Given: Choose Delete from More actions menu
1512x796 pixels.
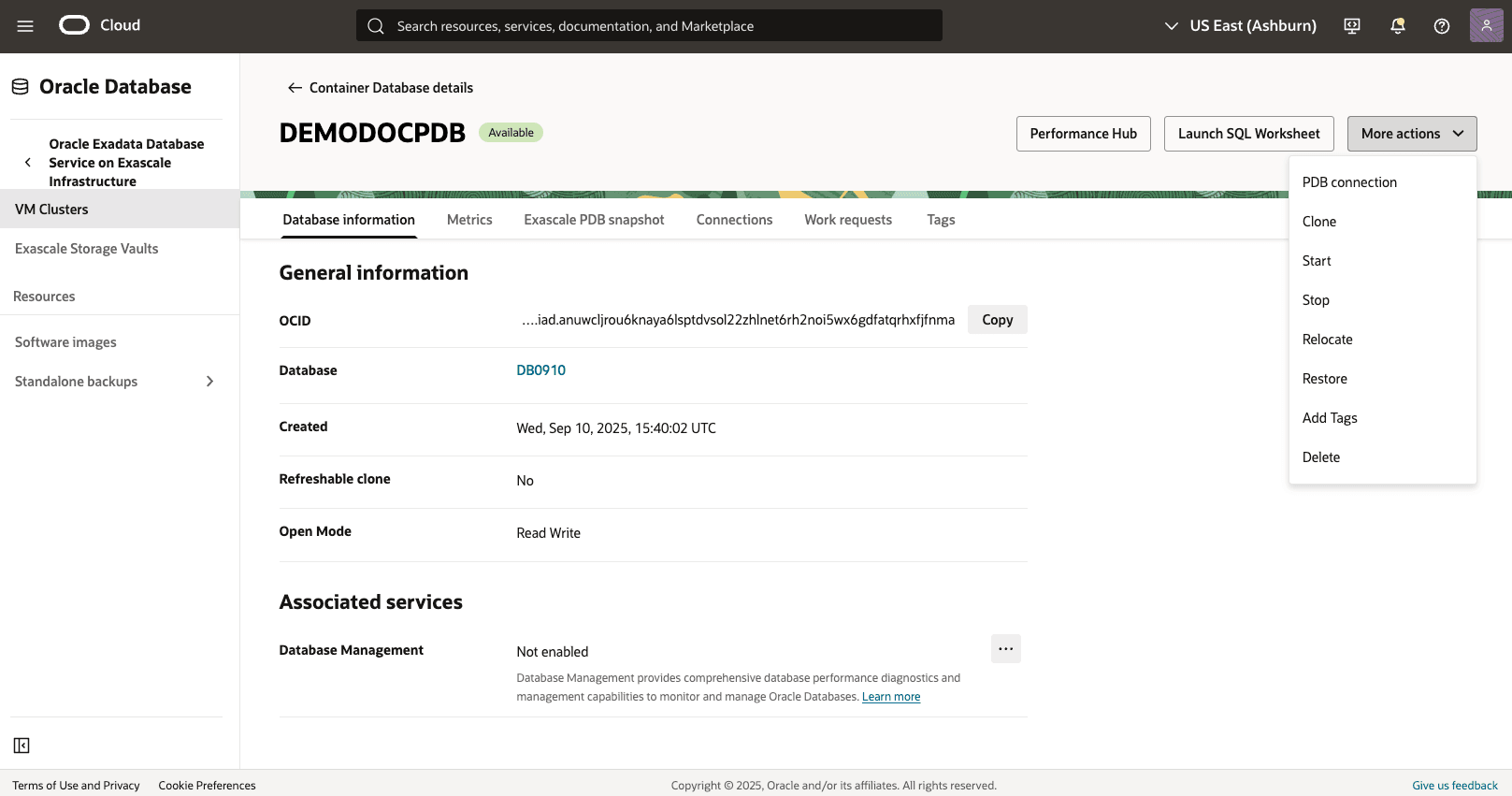Looking at the screenshot, I should coord(1383,457).
